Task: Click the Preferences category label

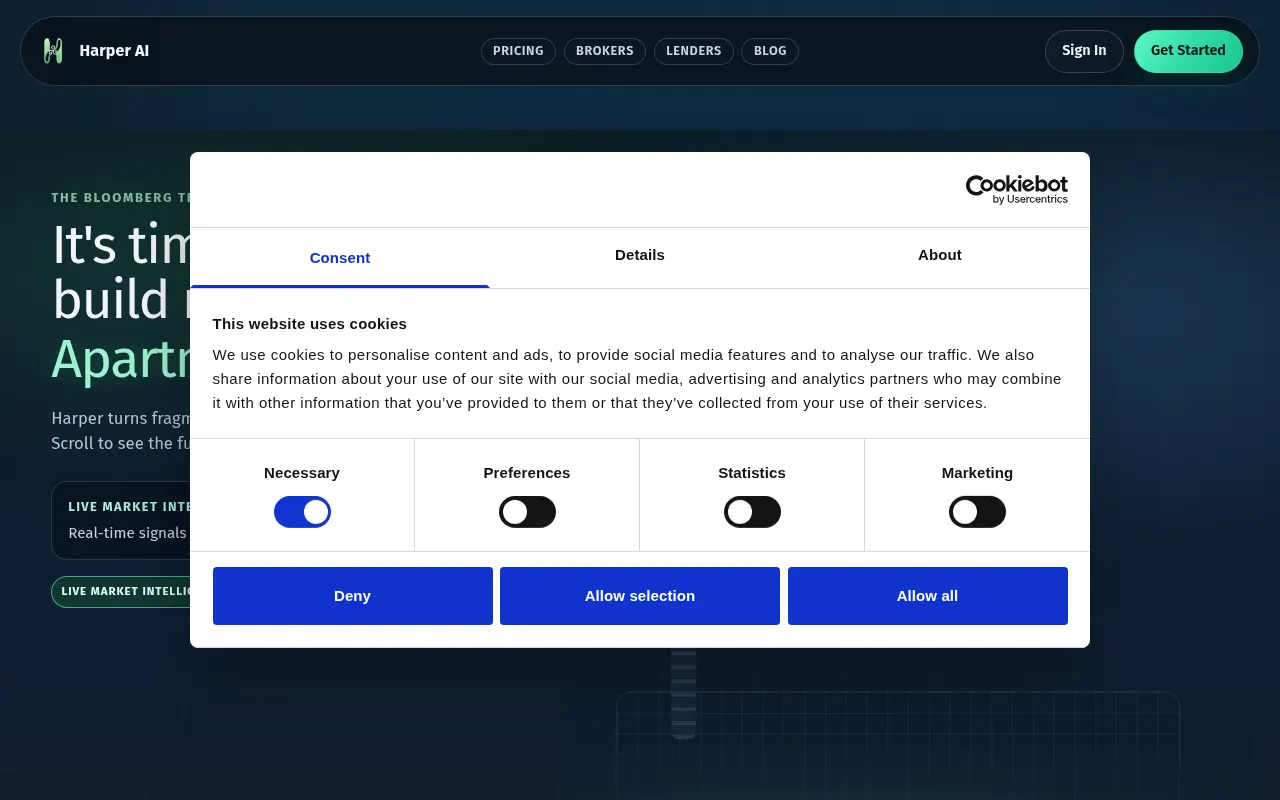Action: pos(527,473)
